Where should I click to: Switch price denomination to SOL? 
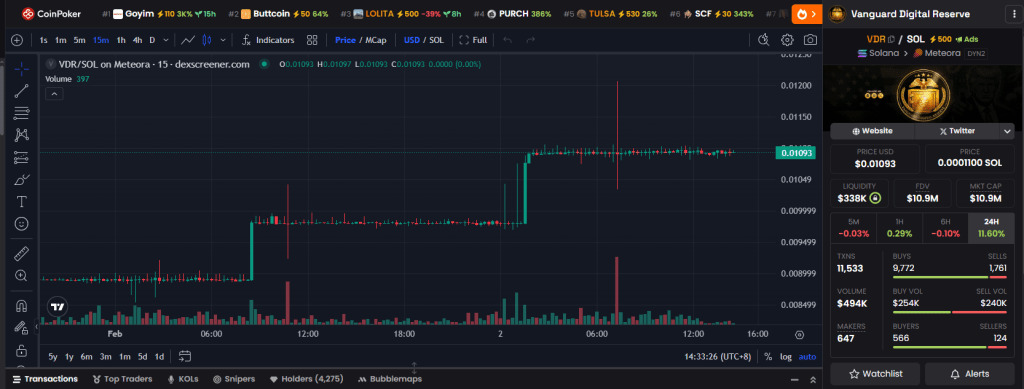(436, 40)
